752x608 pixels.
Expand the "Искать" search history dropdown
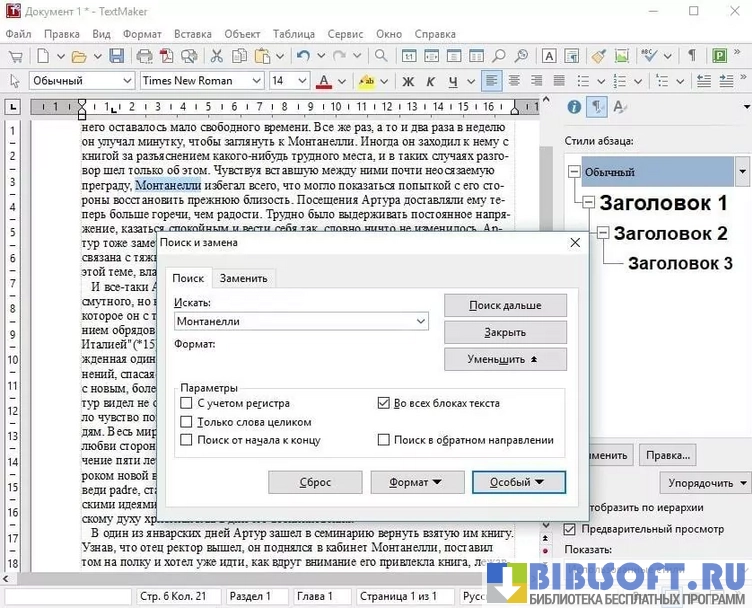[x=420, y=321]
